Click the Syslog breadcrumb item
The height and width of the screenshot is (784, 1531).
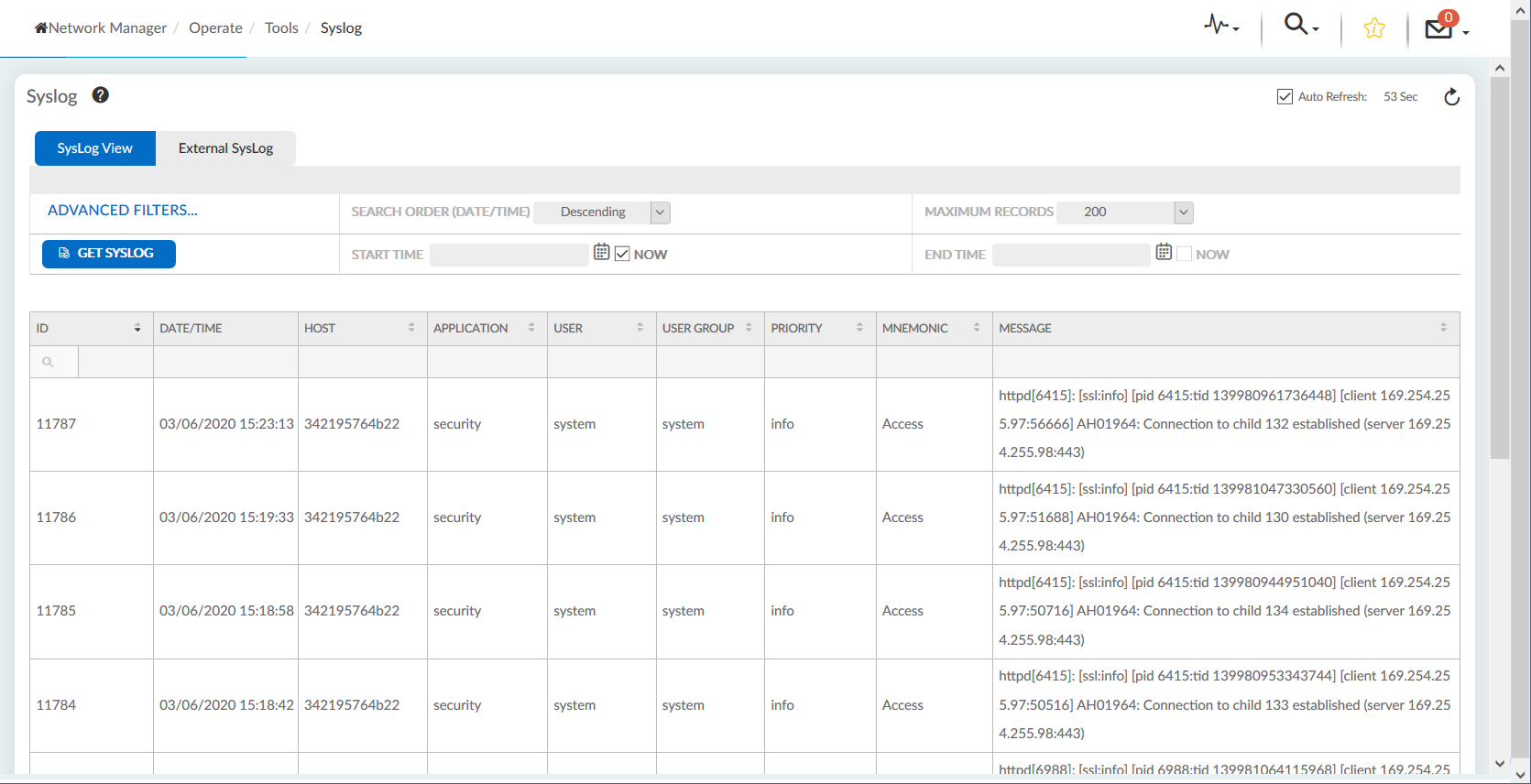pos(341,28)
